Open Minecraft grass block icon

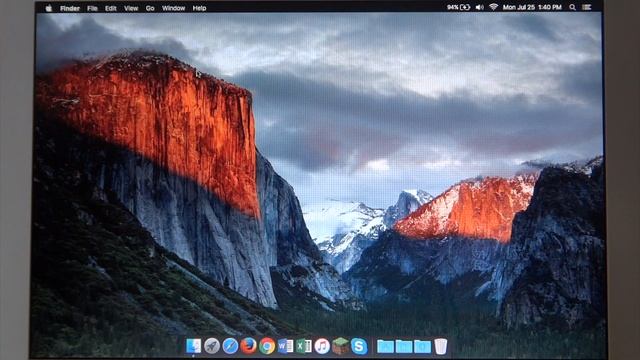[340, 346]
